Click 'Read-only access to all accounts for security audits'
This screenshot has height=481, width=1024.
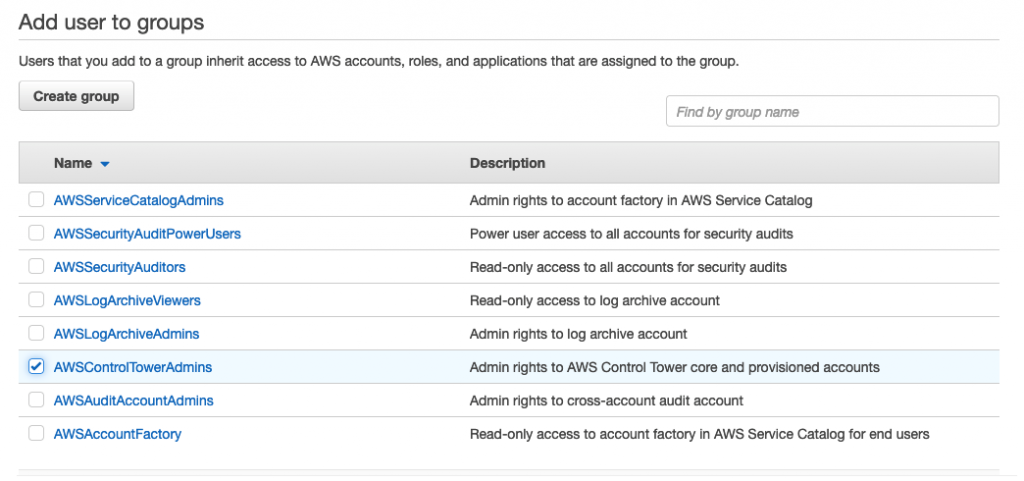point(628,267)
